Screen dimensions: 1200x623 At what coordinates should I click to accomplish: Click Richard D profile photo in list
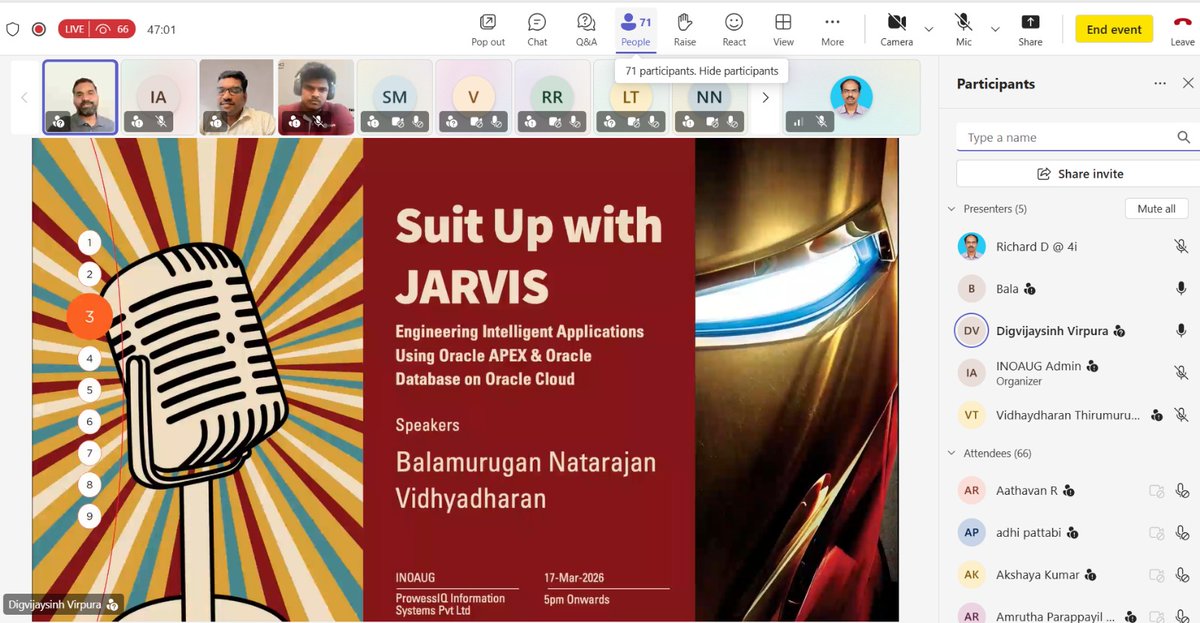pos(971,246)
